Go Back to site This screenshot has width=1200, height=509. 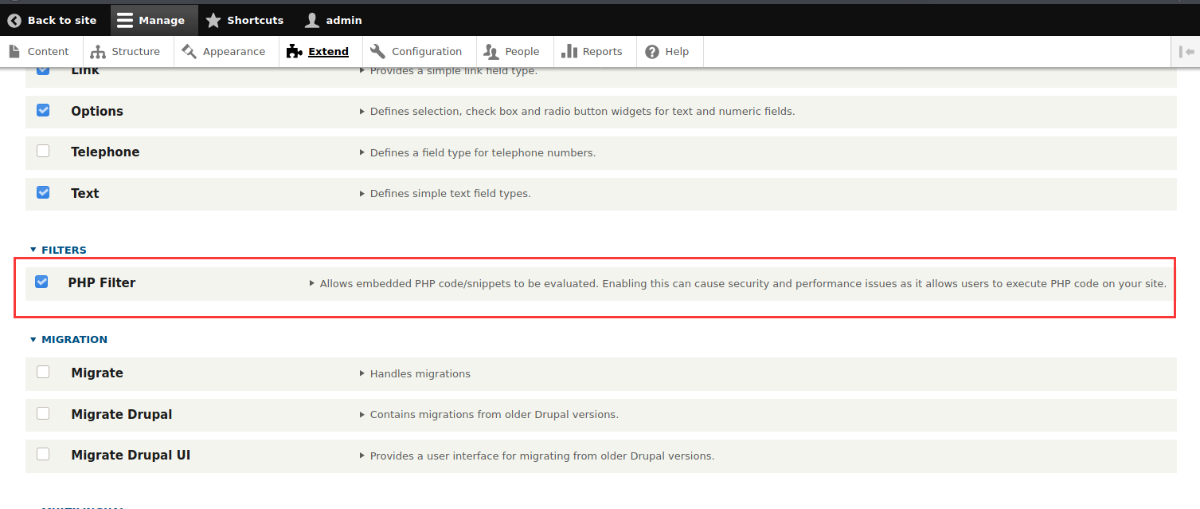point(53,20)
